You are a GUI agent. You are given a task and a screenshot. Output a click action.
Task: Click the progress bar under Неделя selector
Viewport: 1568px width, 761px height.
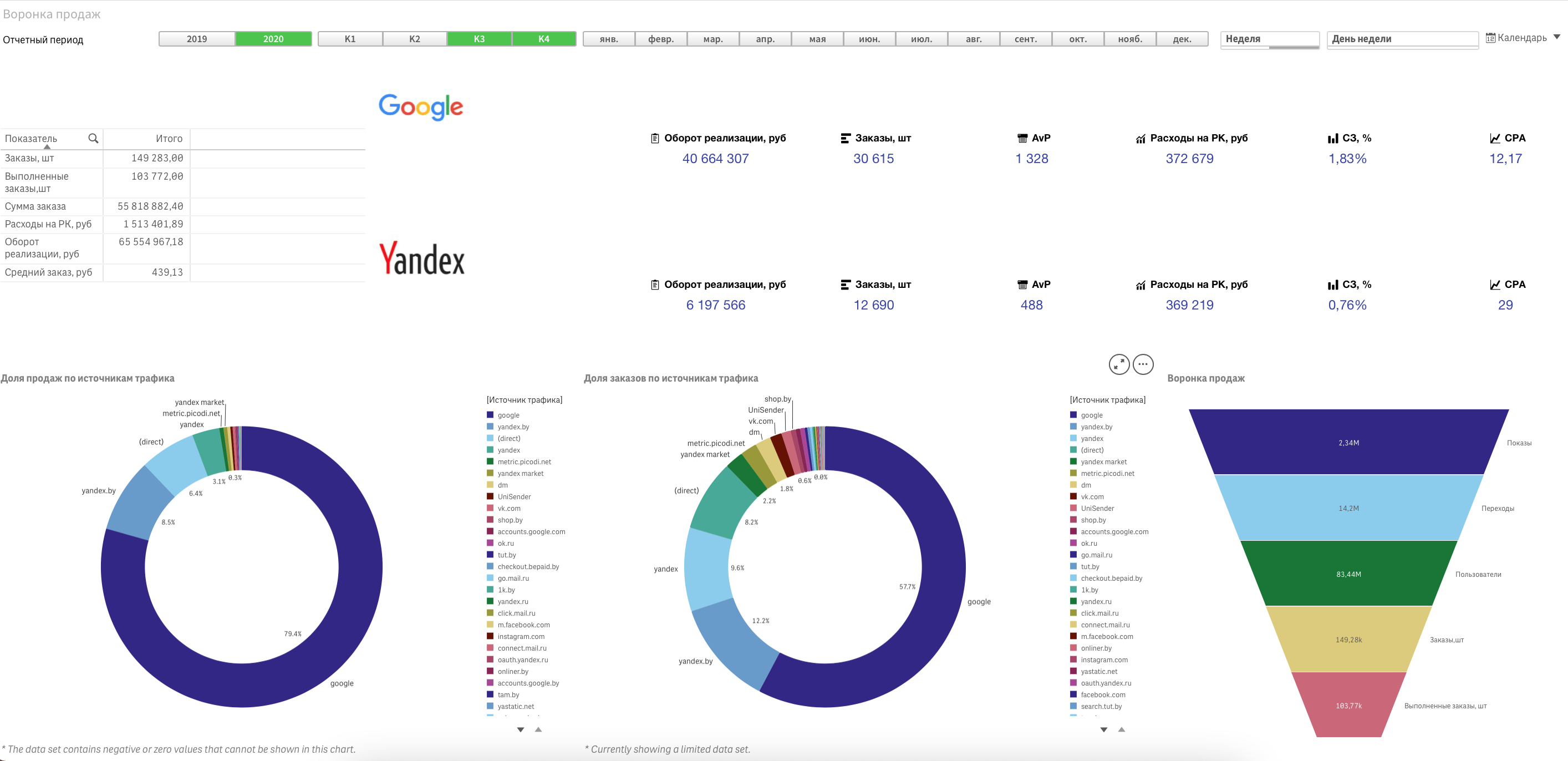click(x=1270, y=47)
